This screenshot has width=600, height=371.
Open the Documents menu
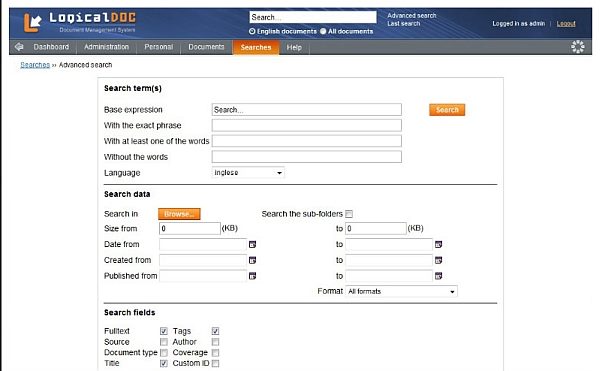point(206,47)
